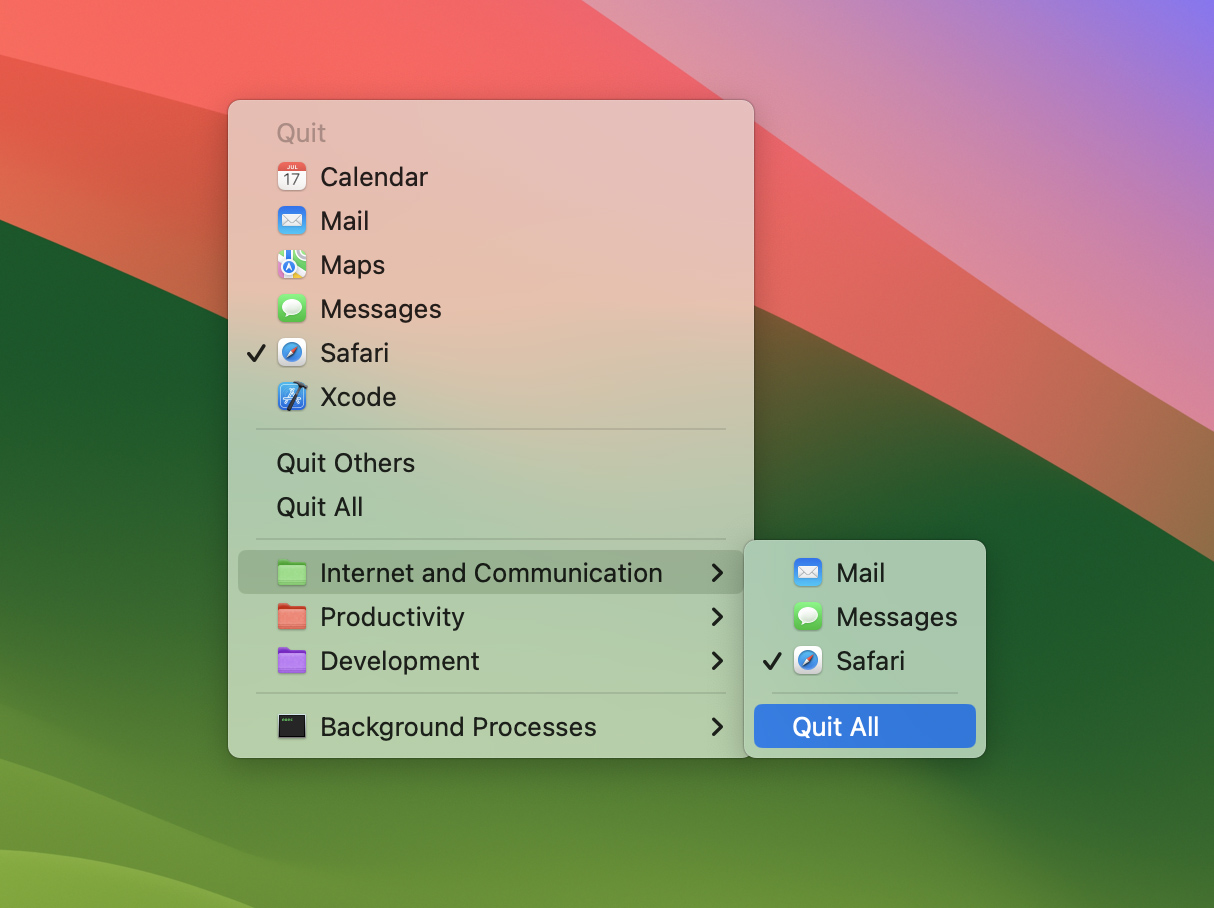The height and width of the screenshot is (908, 1214).
Task: Click the checkmark beside Safari in main menu
Action: coord(256,353)
